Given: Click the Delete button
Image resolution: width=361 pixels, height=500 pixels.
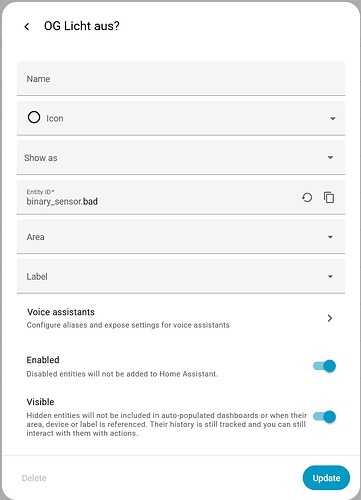Looking at the screenshot, I should click(34, 478).
